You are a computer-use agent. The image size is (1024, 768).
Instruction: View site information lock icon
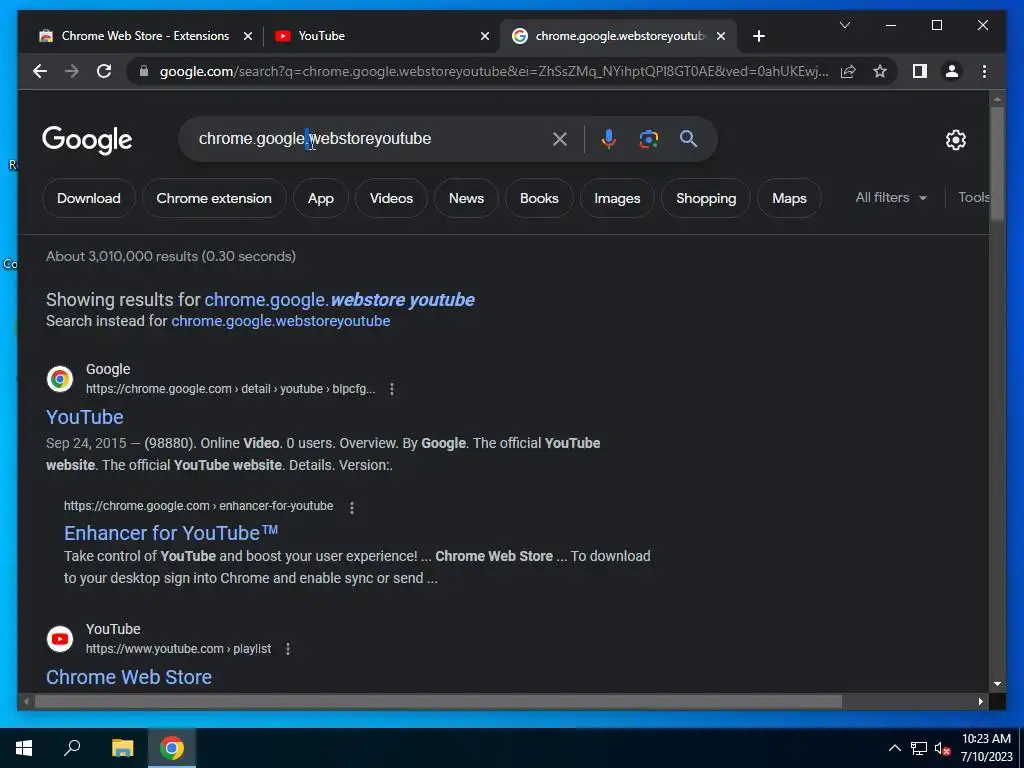(144, 71)
